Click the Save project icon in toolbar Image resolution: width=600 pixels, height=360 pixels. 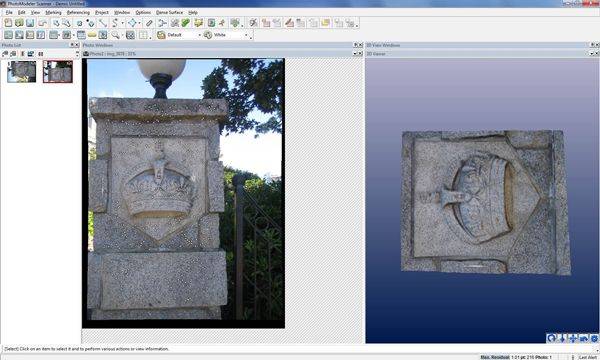coord(30,23)
